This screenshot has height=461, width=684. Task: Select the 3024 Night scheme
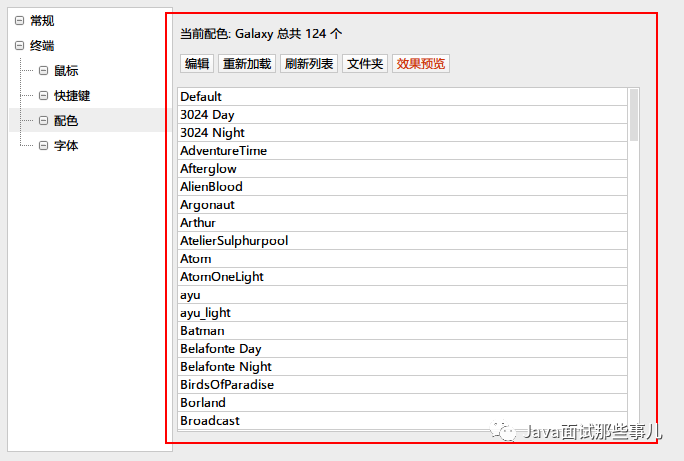(403, 133)
